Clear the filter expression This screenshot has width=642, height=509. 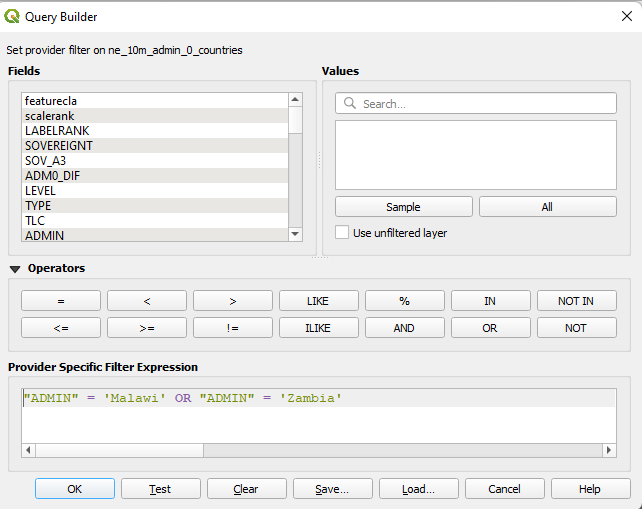pyautogui.click(x=246, y=489)
